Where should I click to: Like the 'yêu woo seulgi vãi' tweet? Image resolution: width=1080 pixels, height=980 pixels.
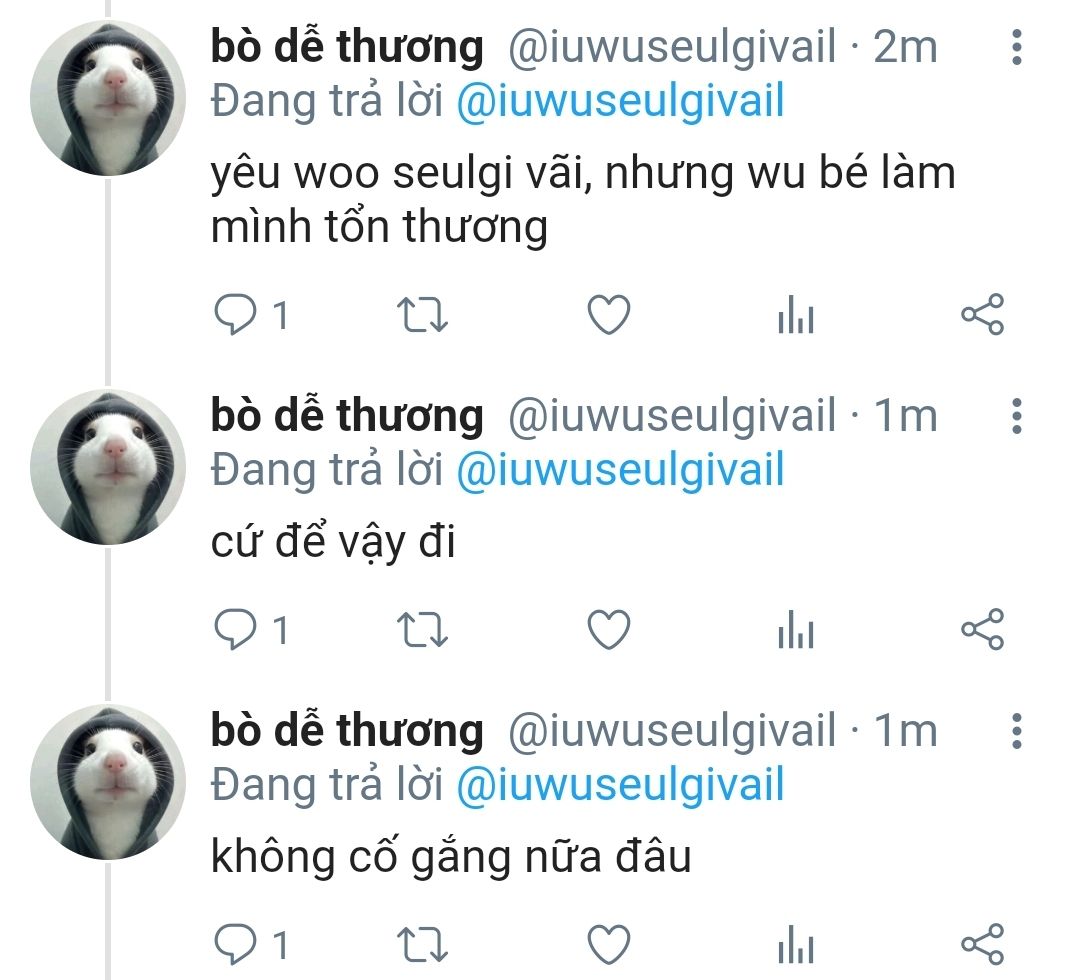click(609, 315)
